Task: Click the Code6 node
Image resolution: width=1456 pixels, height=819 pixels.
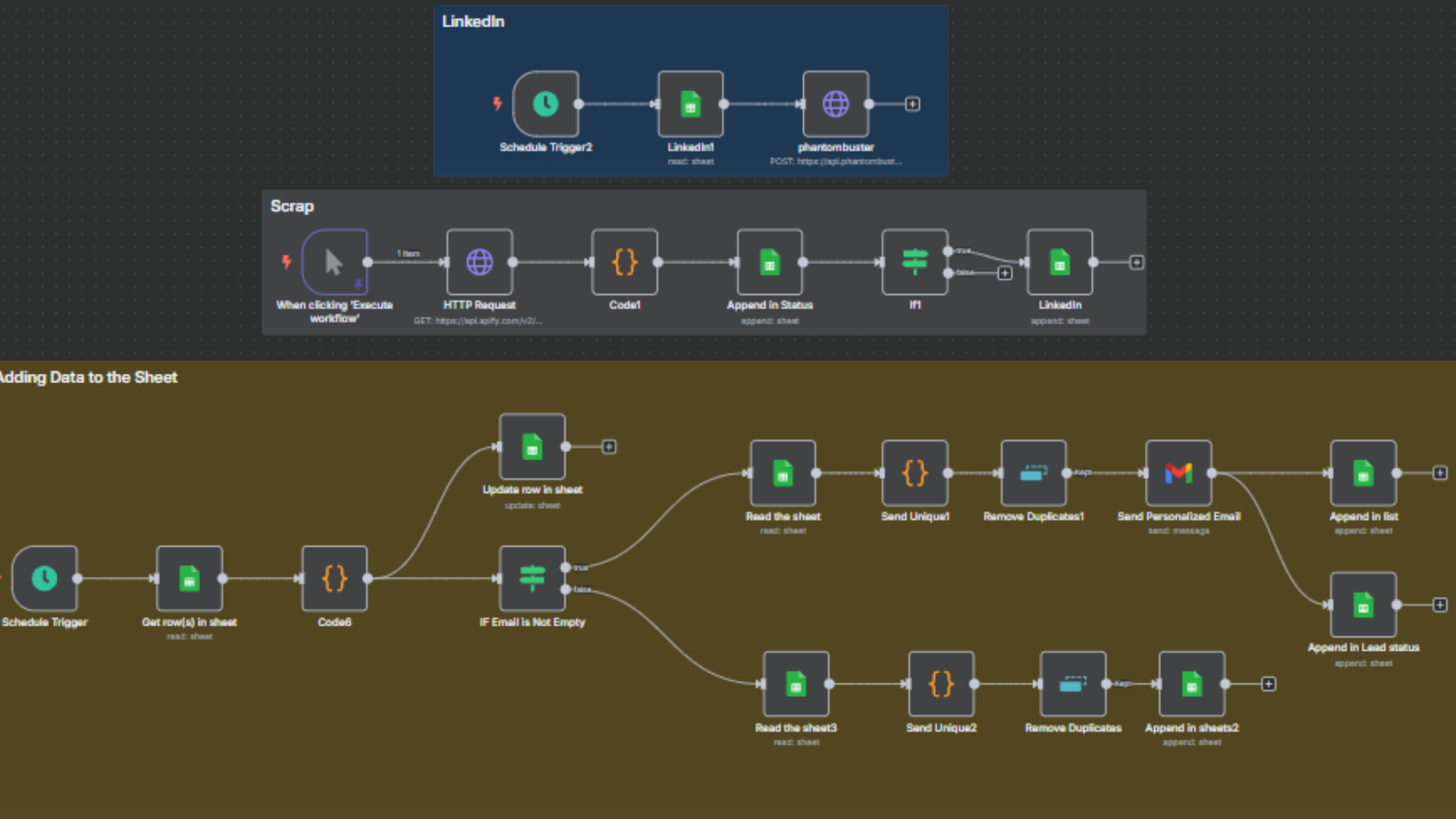Action: tap(334, 578)
